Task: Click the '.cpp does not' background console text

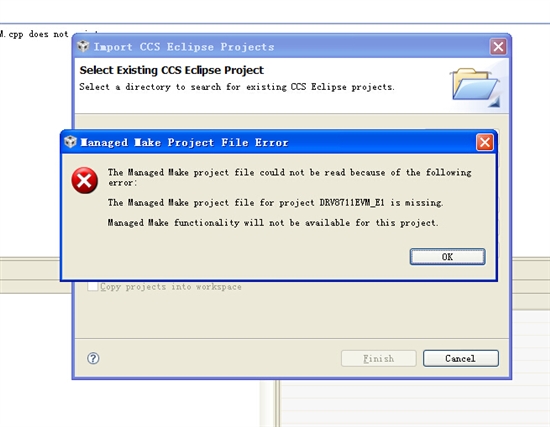Action: (34, 34)
